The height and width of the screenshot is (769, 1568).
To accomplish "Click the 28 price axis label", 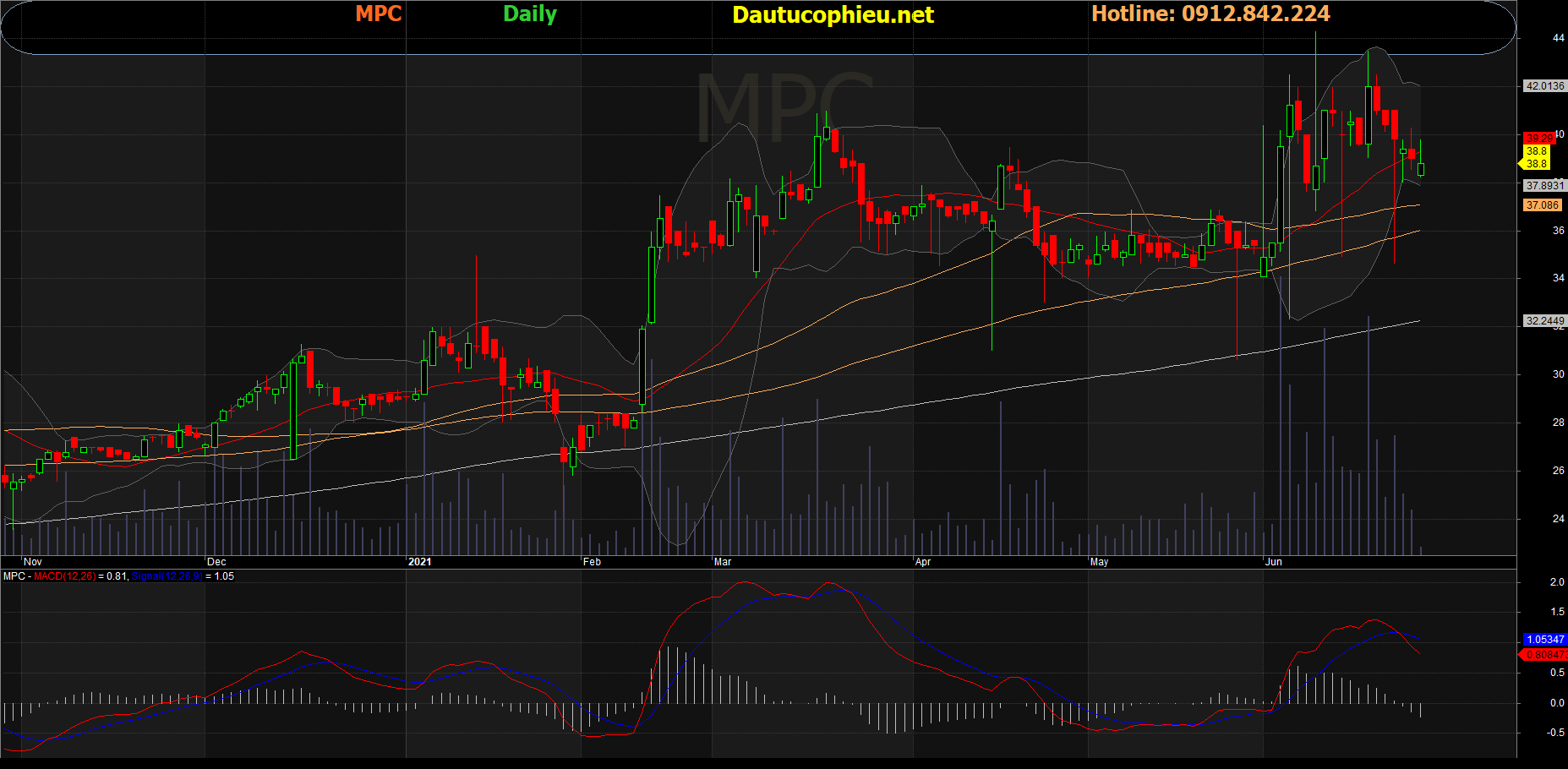I will tap(1558, 423).
